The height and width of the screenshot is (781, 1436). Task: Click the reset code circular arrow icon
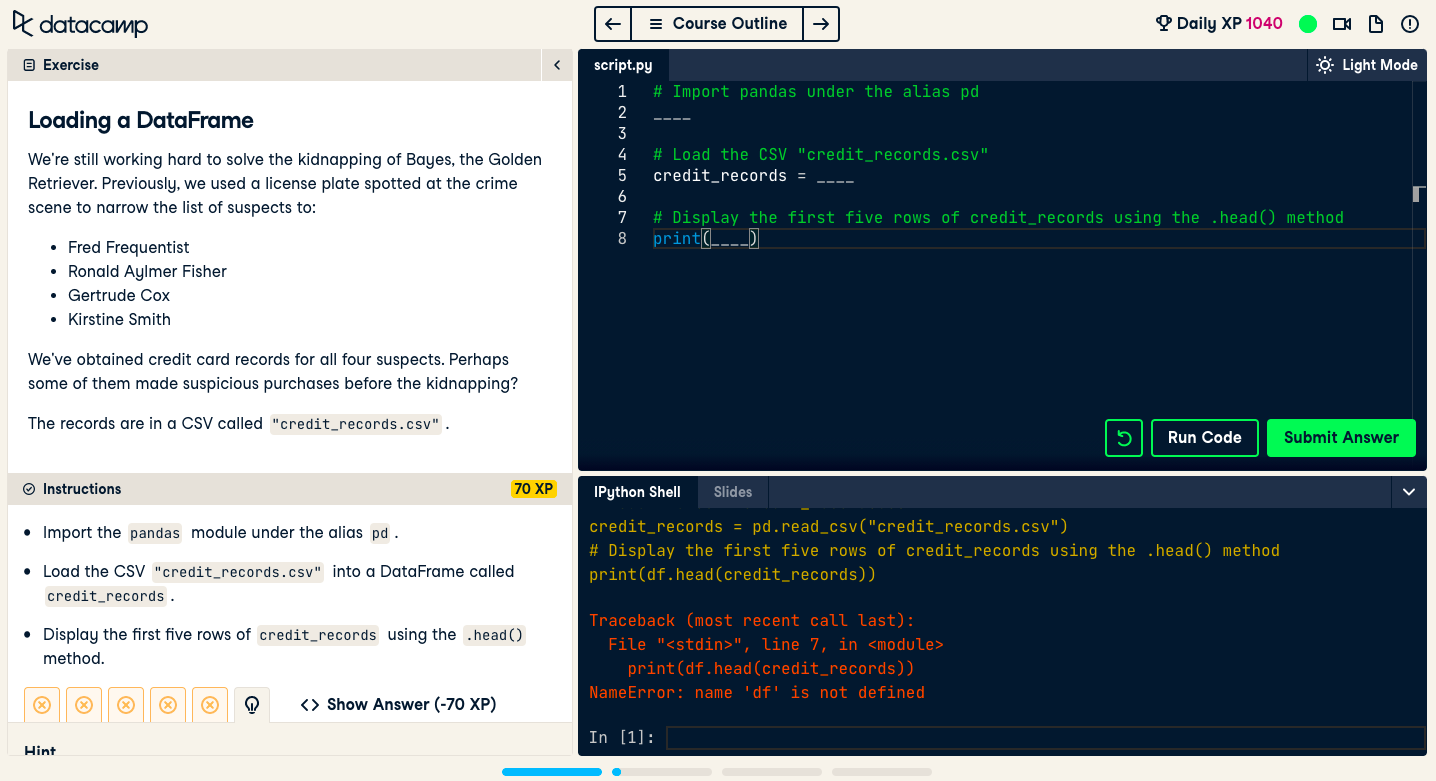[x=1123, y=438]
